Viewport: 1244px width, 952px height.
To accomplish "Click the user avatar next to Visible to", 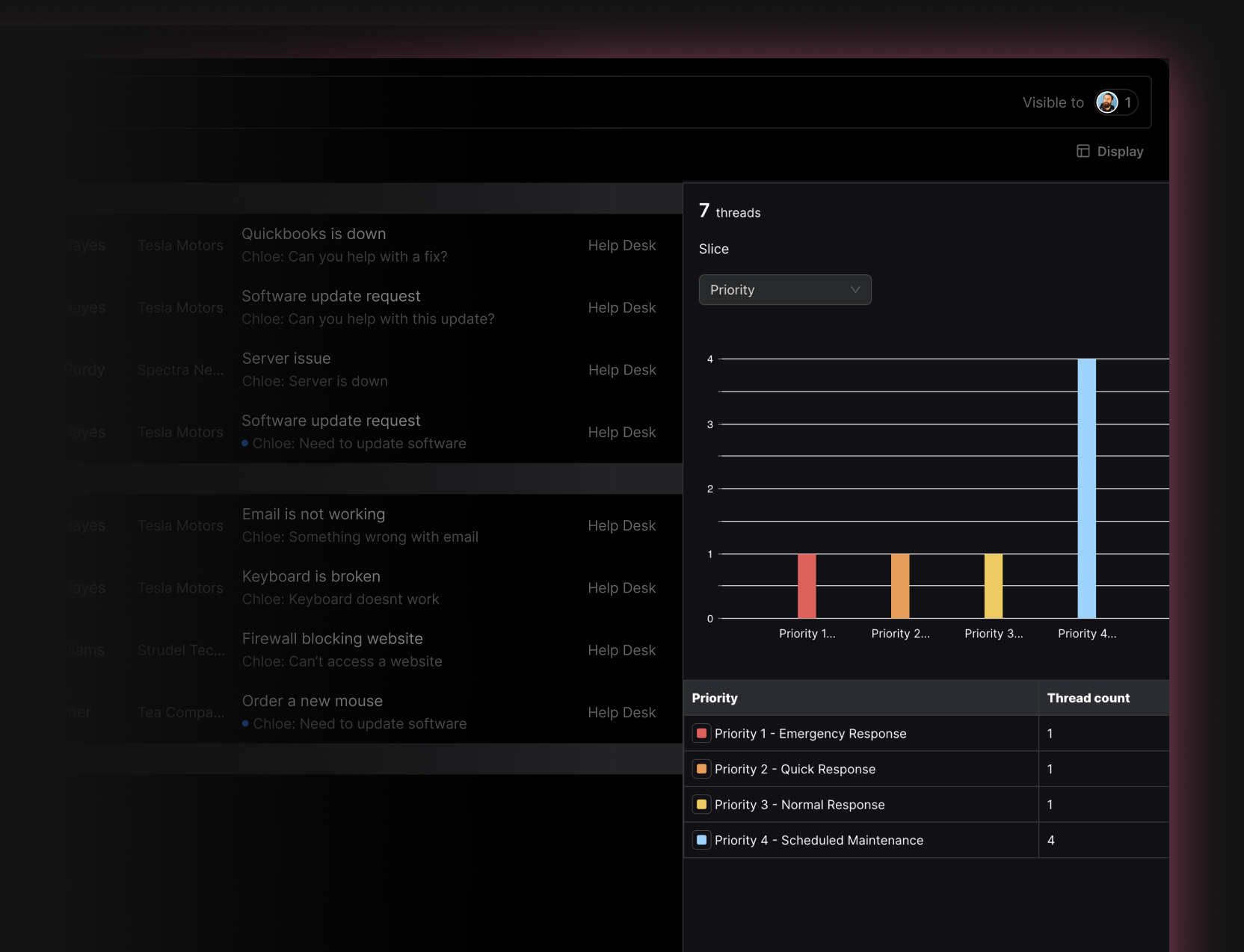I will pos(1107,102).
